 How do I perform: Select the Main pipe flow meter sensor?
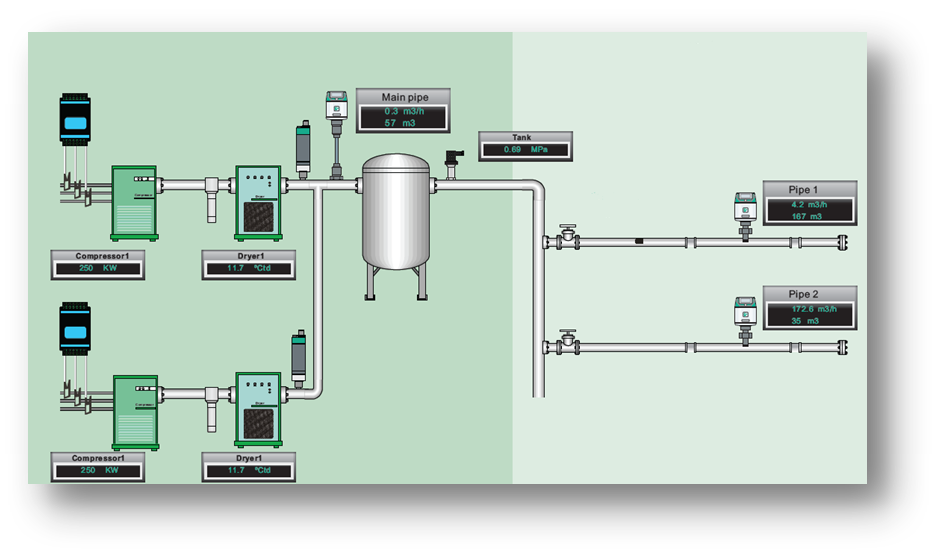coord(337,112)
